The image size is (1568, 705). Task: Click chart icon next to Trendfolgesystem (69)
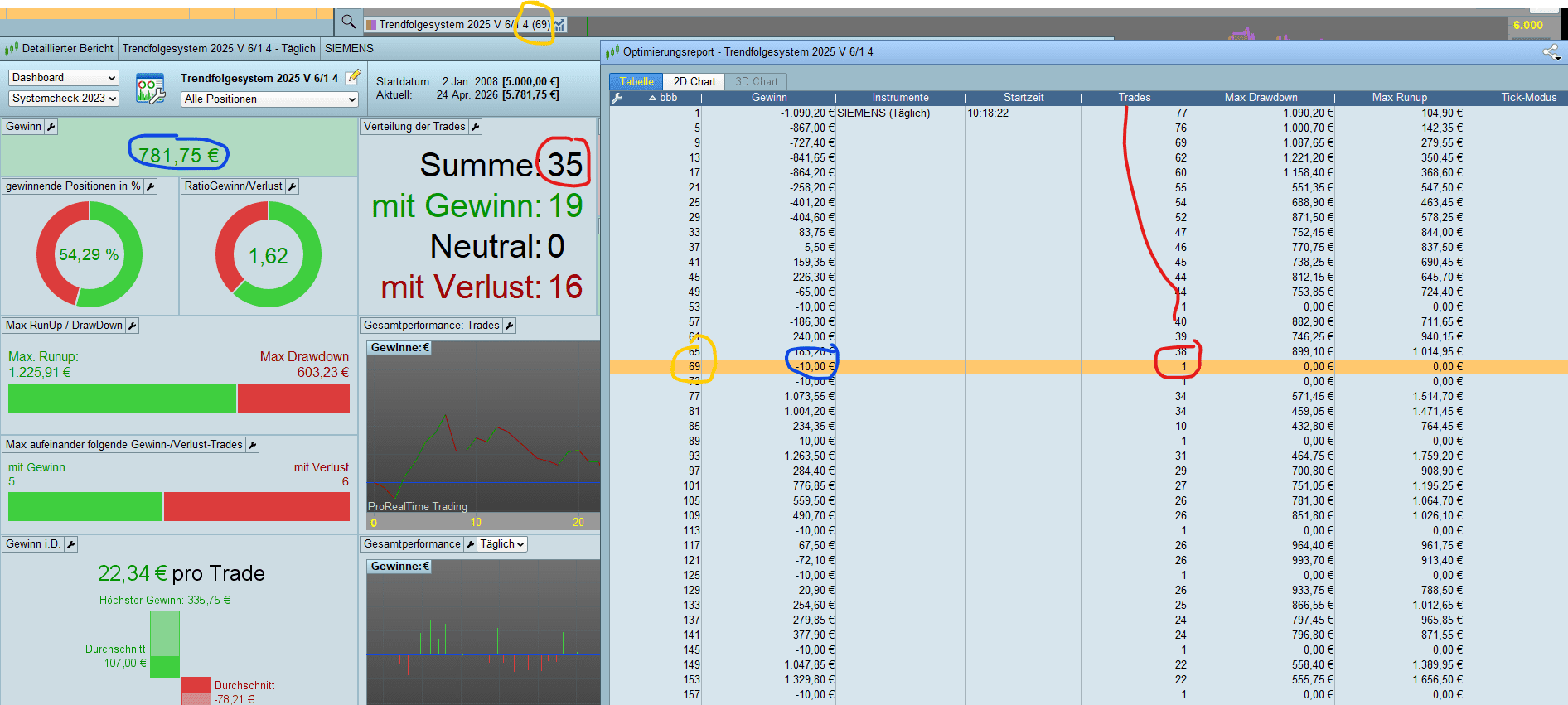[x=560, y=25]
